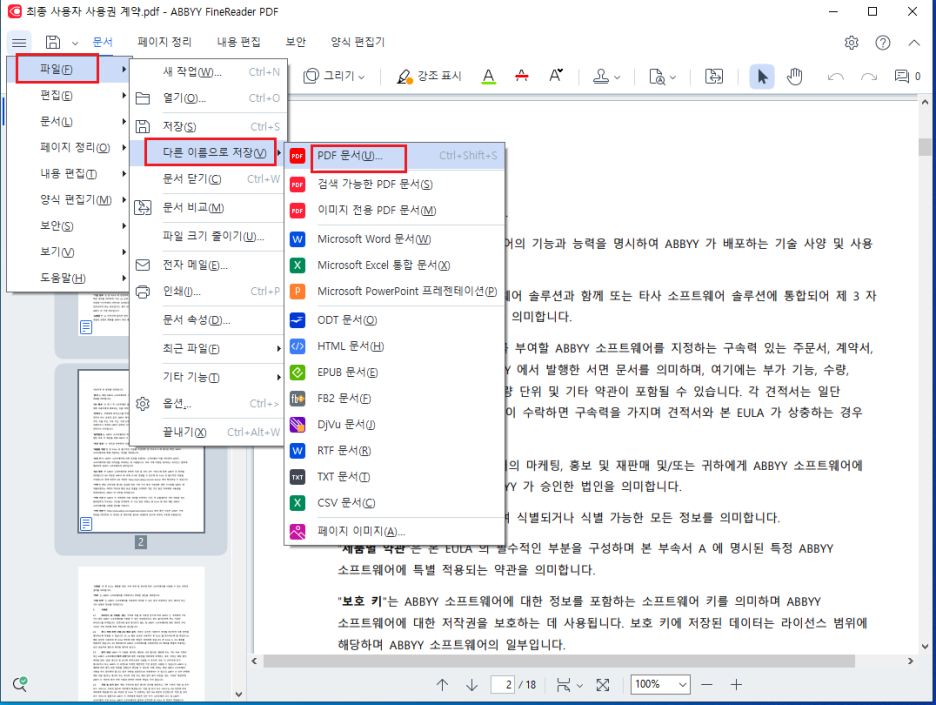Save as EPUB 문서 option
This screenshot has width=936, height=705.
pos(395,372)
